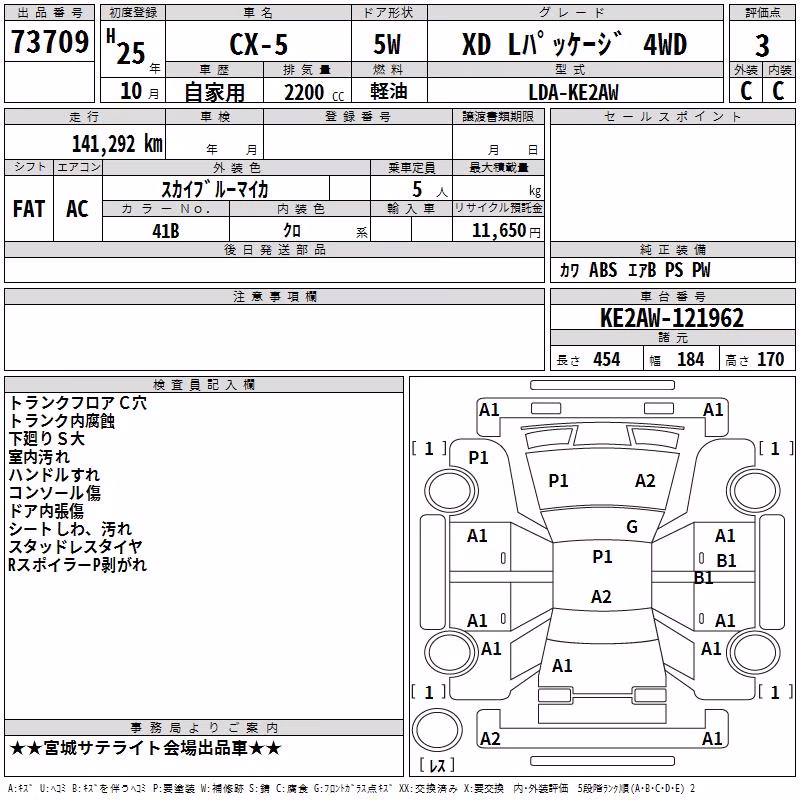Select inspector note ドア内張傷
The width and height of the screenshot is (800, 800).
click(46, 511)
